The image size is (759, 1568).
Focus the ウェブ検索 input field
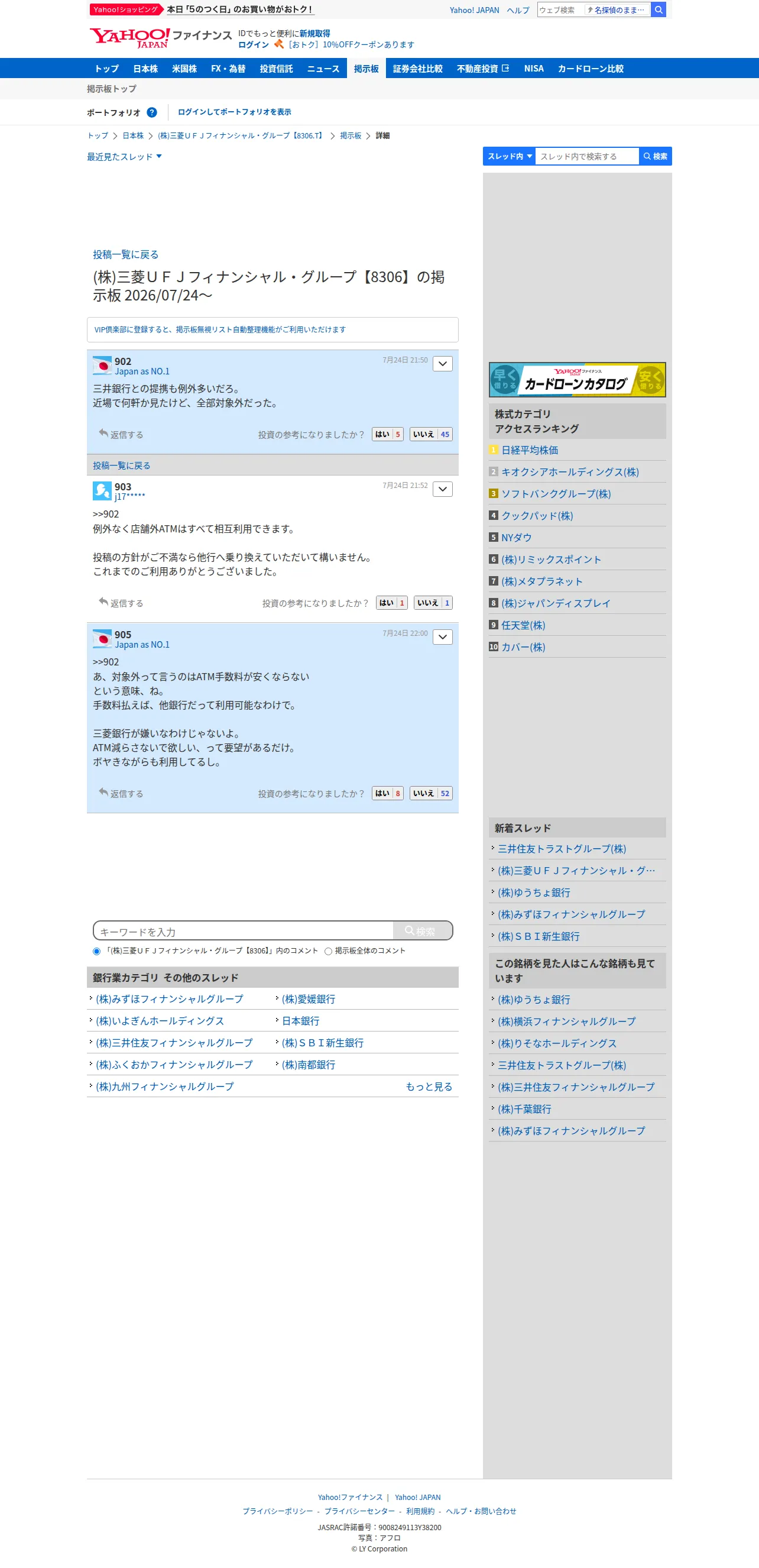[560, 9]
